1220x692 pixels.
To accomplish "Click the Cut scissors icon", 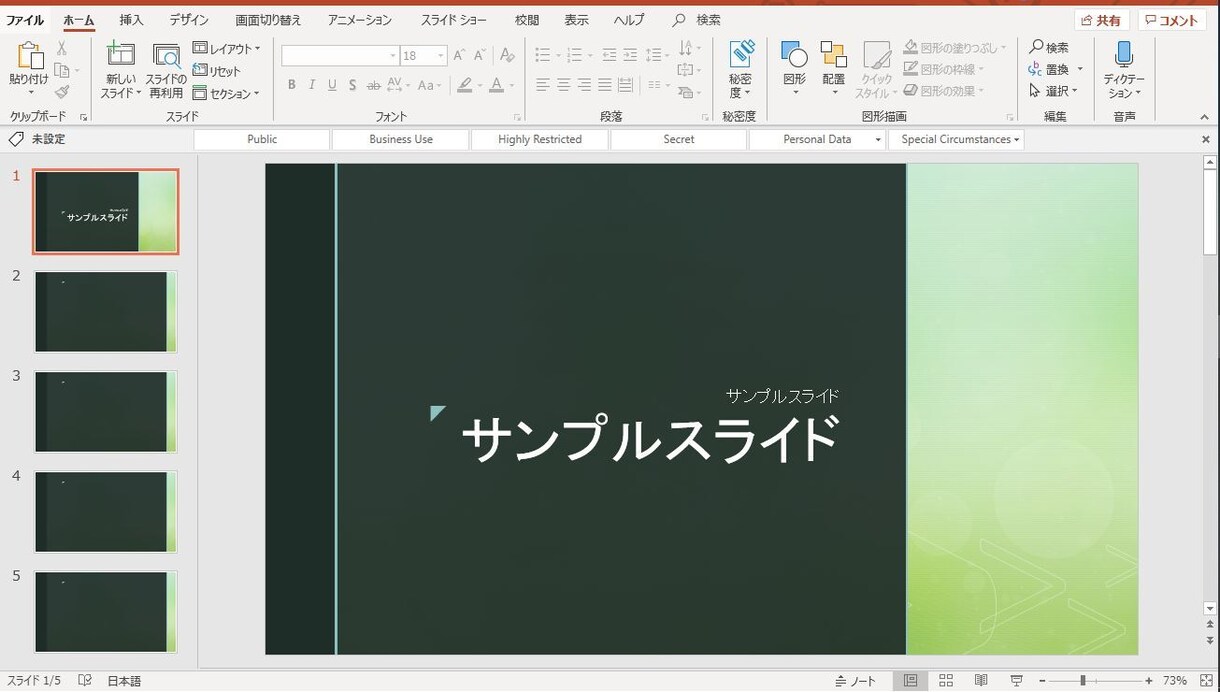I will [x=62, y=48].
